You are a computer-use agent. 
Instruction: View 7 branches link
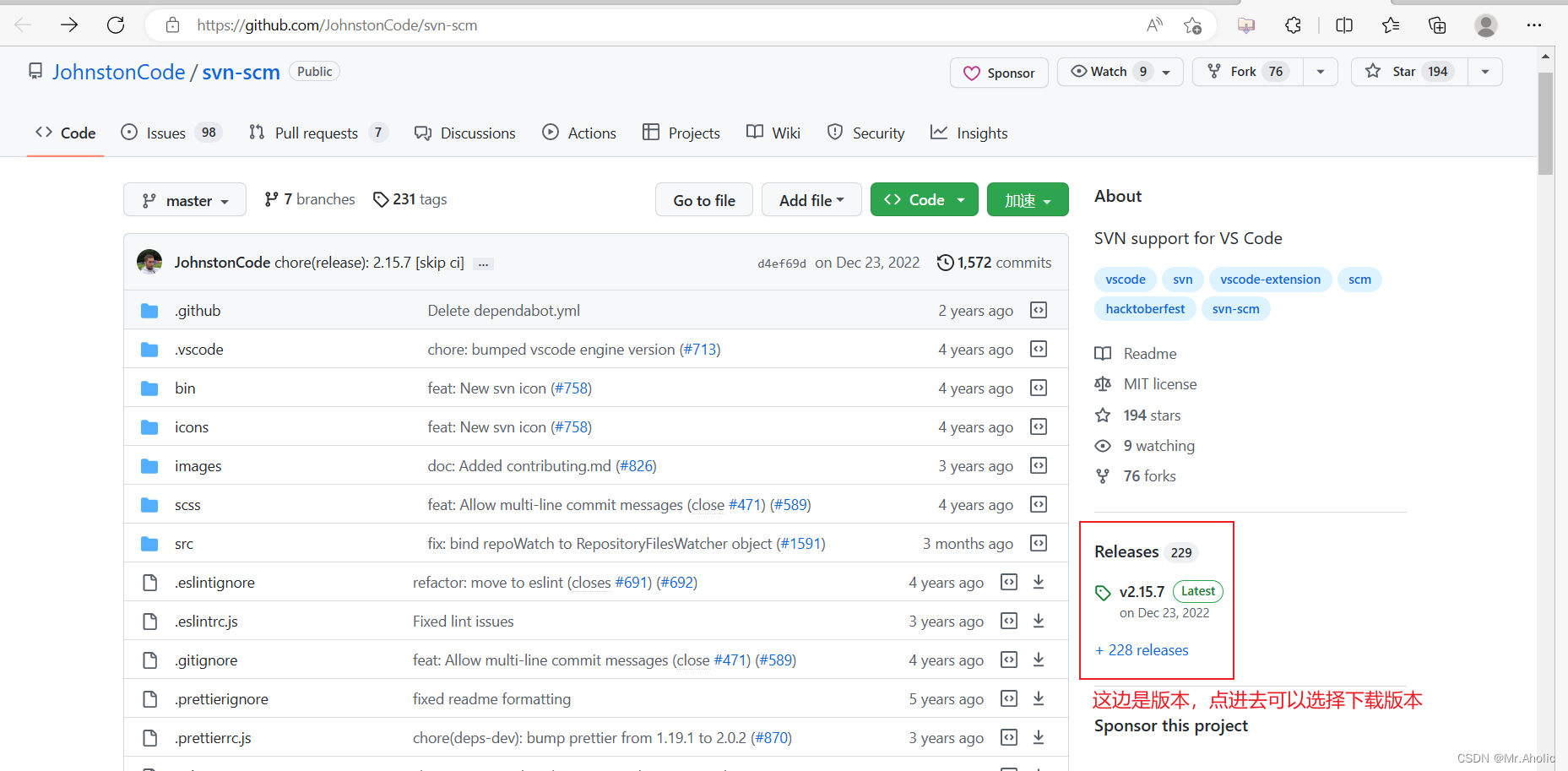click(310, 199)
